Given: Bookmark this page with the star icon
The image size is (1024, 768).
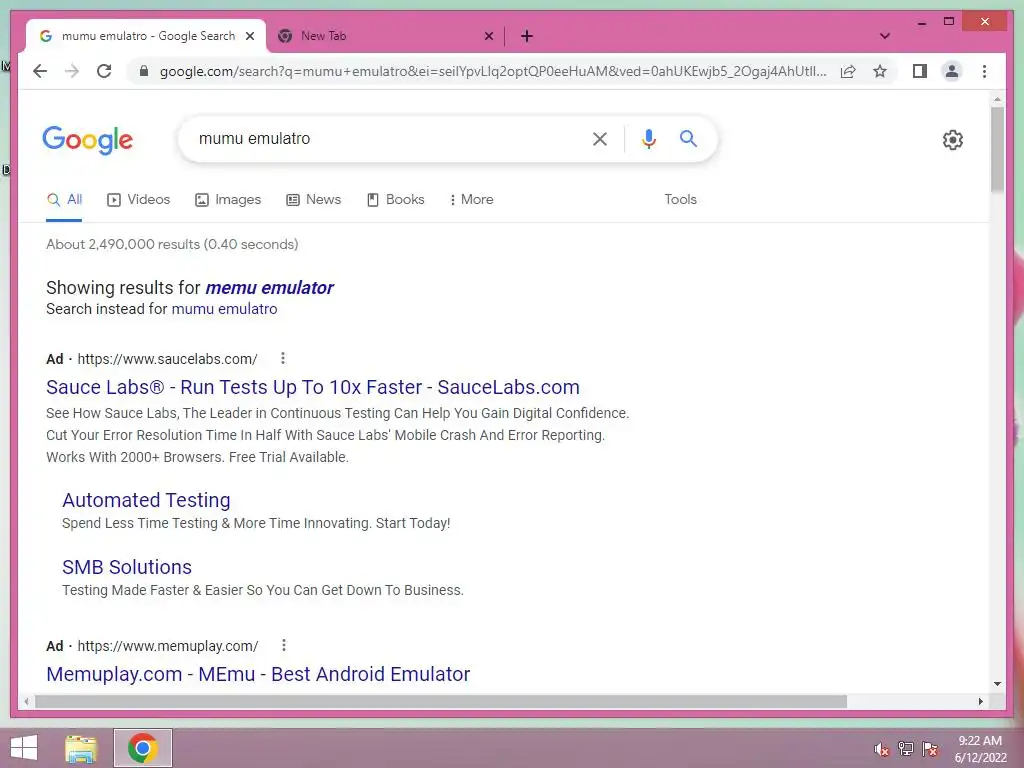Looking at the screenshot, I should tap(880, 71).
